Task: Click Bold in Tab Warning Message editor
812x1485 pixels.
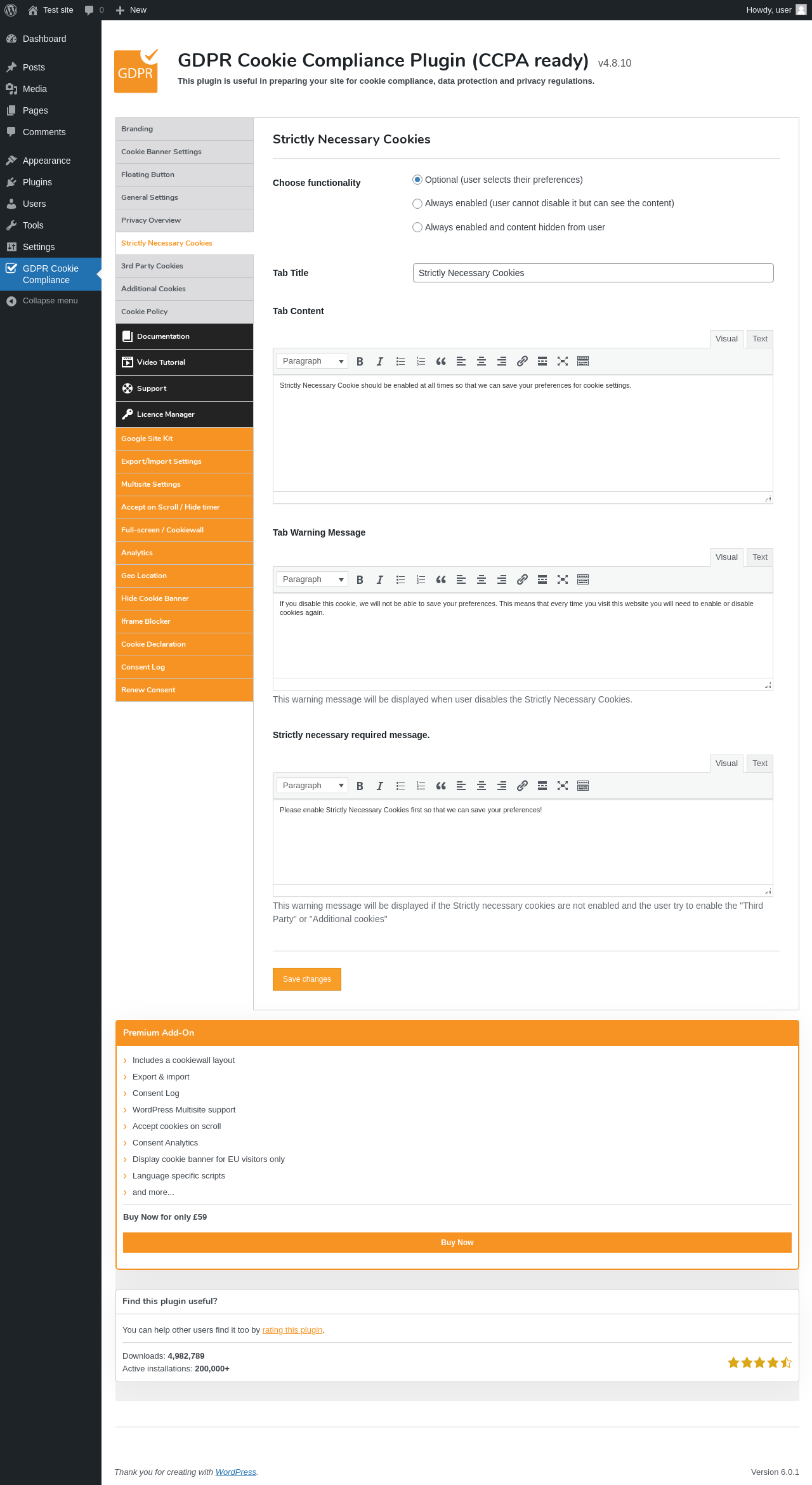Action: pyautogui.click(x=360, y=579)
